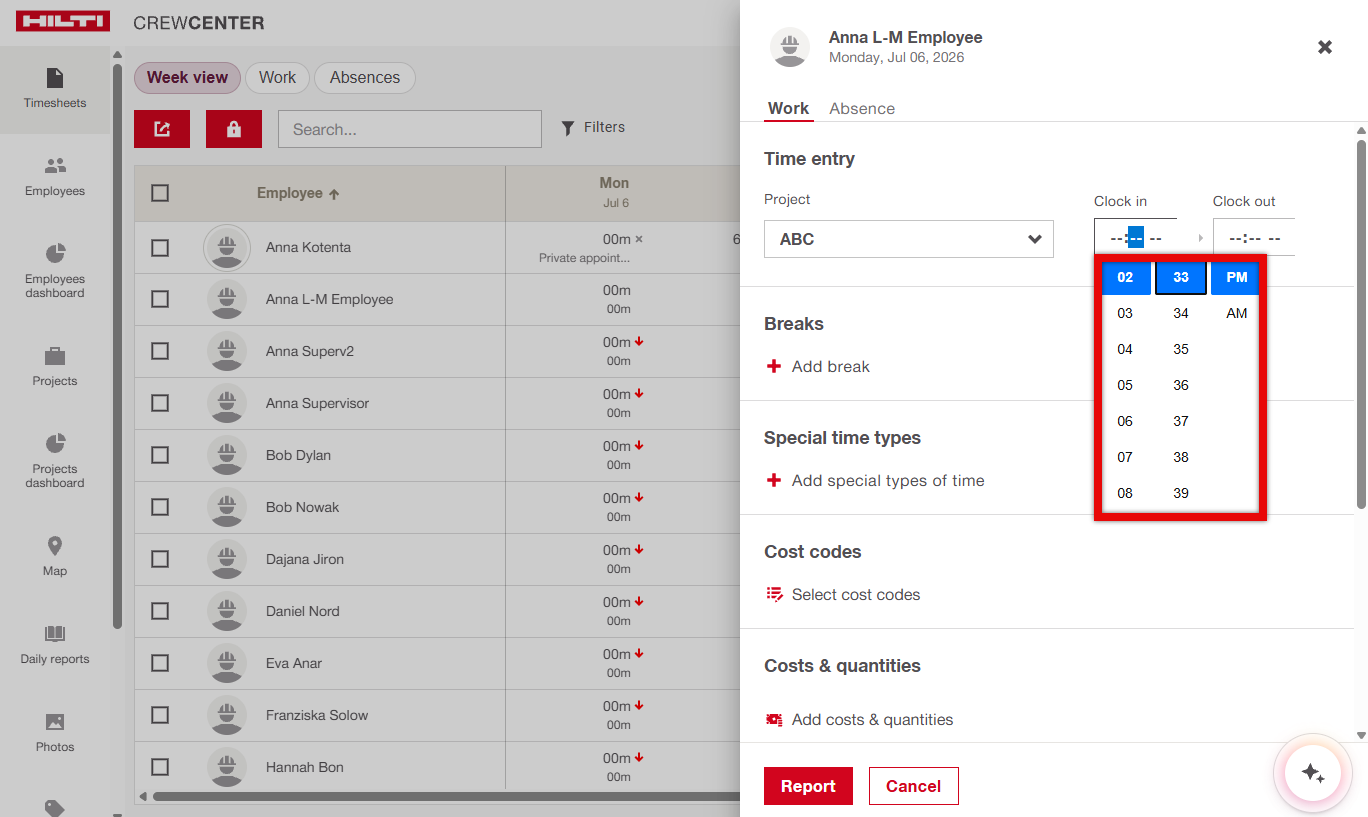Switch to the Absences view tab
This screenshot has height=817, width=1368.
pyautogui.click(x=365, y=77)
